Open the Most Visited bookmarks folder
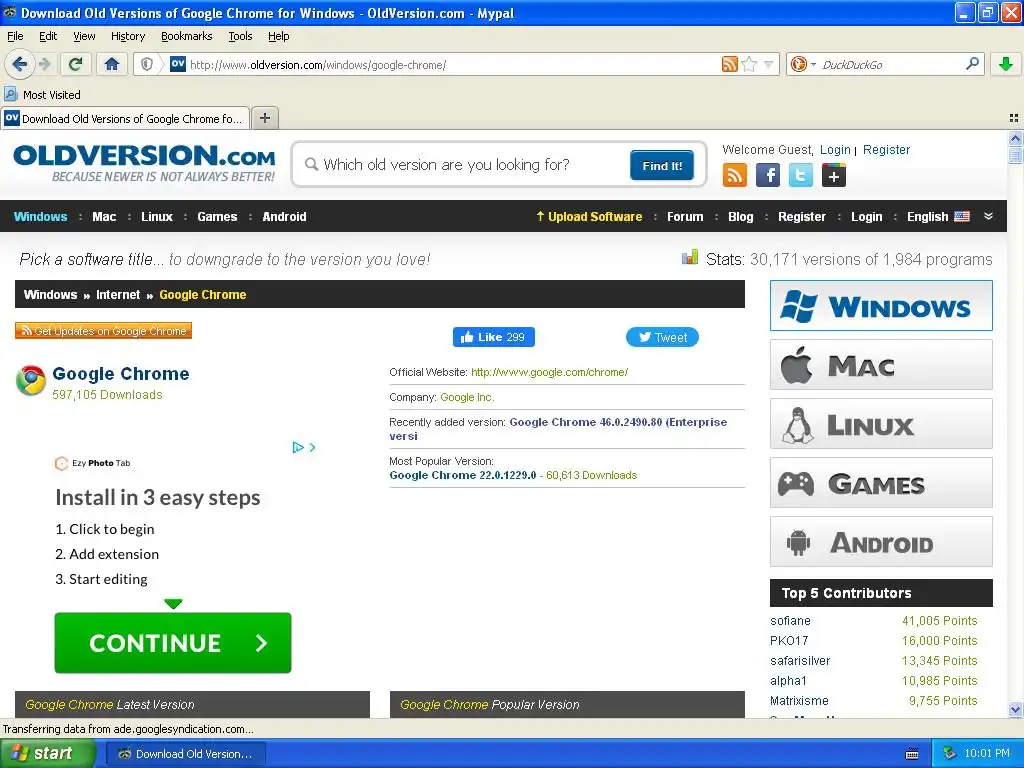This screenshot has height=768, width=1024. coord(43,95)
